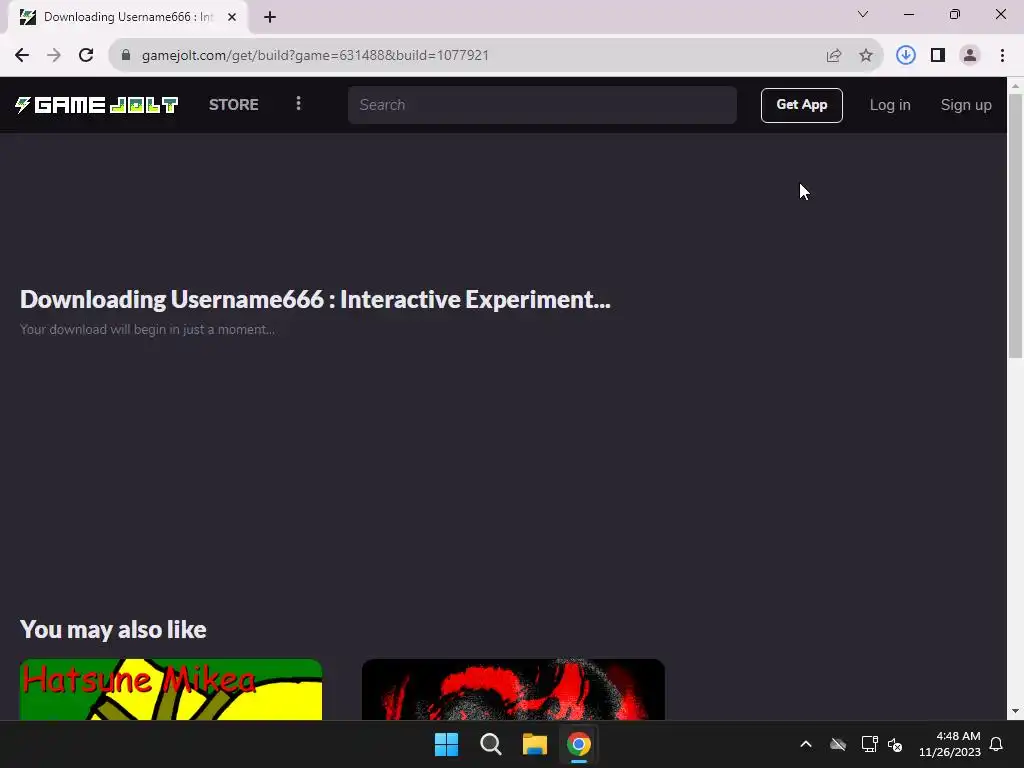Focus the Game Jolt Search field
This screenshot has width=1024, height=768.
(542, 104)
